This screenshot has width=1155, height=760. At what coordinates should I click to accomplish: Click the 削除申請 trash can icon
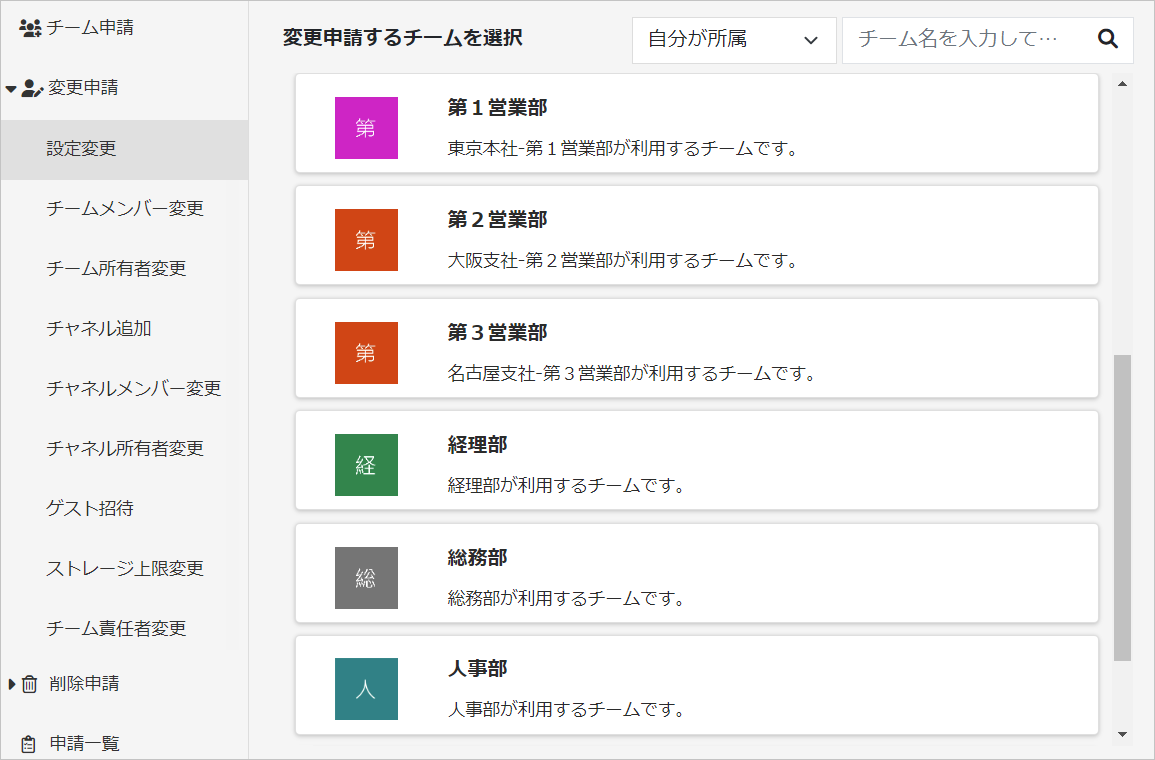[x=29, y=684]
